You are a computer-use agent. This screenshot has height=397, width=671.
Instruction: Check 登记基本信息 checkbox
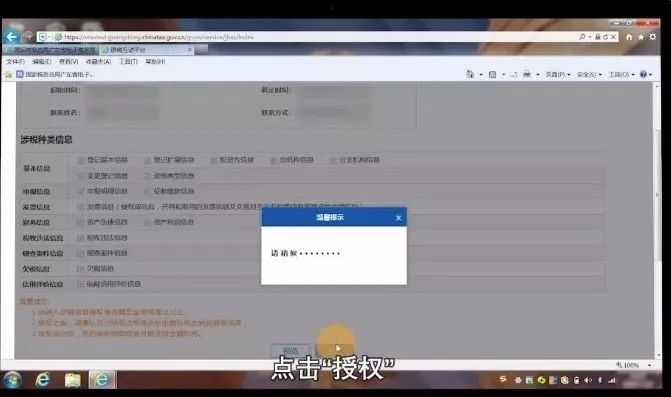coord(81,160)
